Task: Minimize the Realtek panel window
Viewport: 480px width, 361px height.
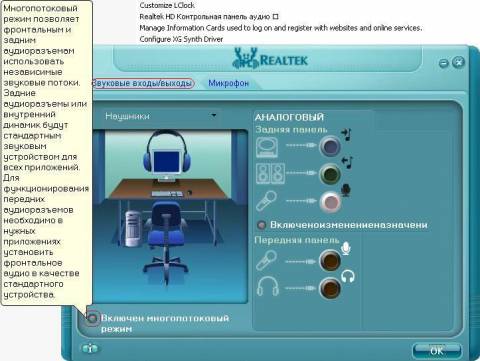Action: [443, 63]
